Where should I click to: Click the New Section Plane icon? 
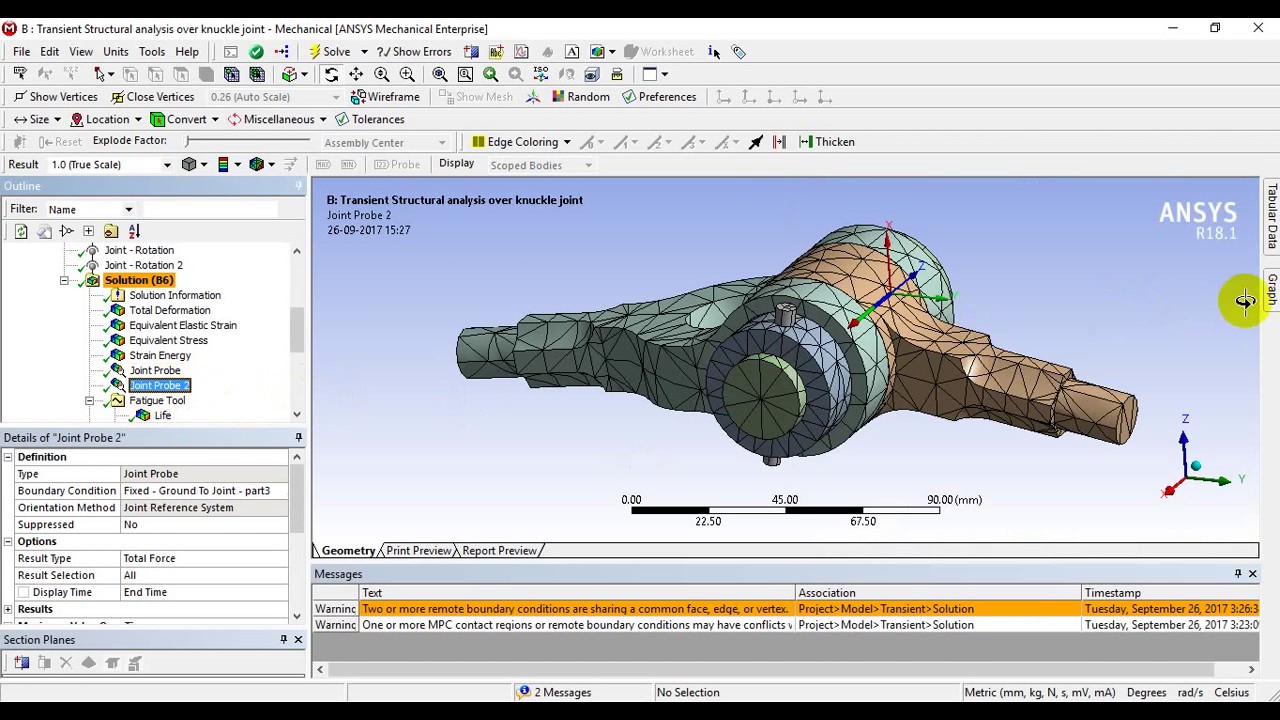(x=21, y=663)
